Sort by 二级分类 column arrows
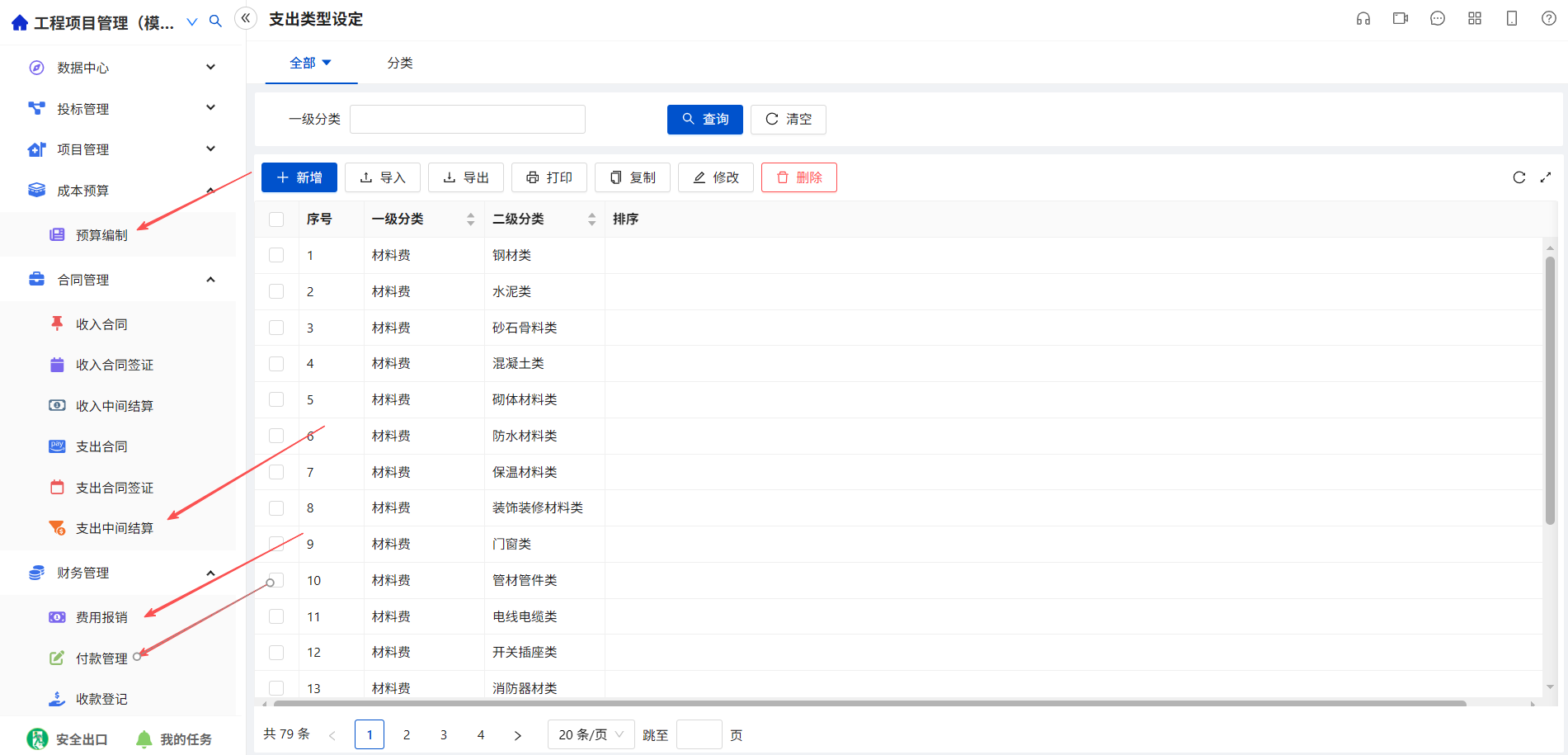 [591, 219]
